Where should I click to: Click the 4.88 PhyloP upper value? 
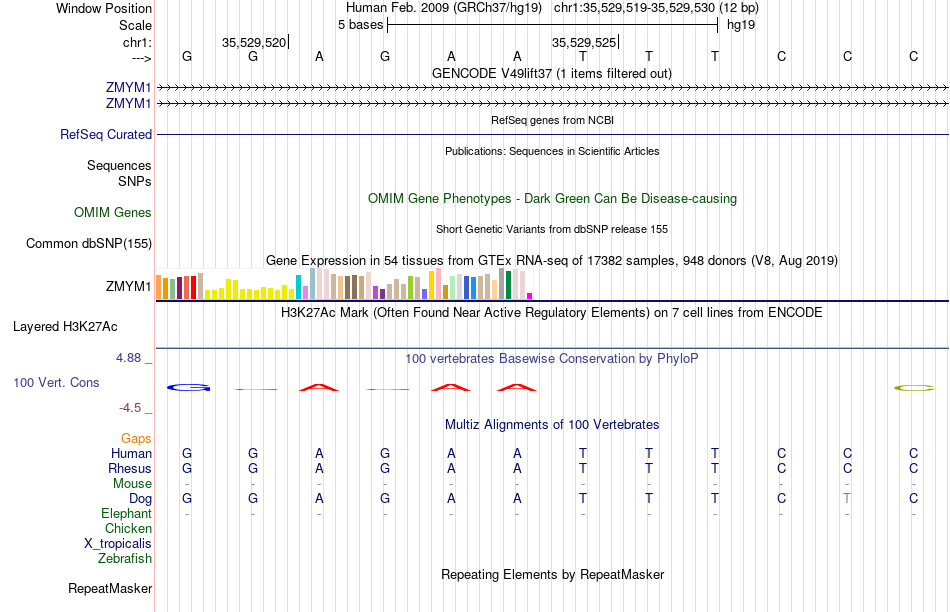coord(128,358)
